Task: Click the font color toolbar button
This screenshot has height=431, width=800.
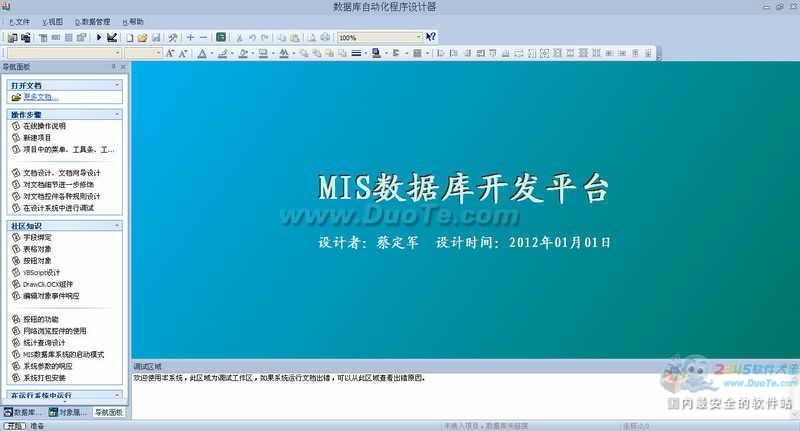Action: (x=204, y=53)
